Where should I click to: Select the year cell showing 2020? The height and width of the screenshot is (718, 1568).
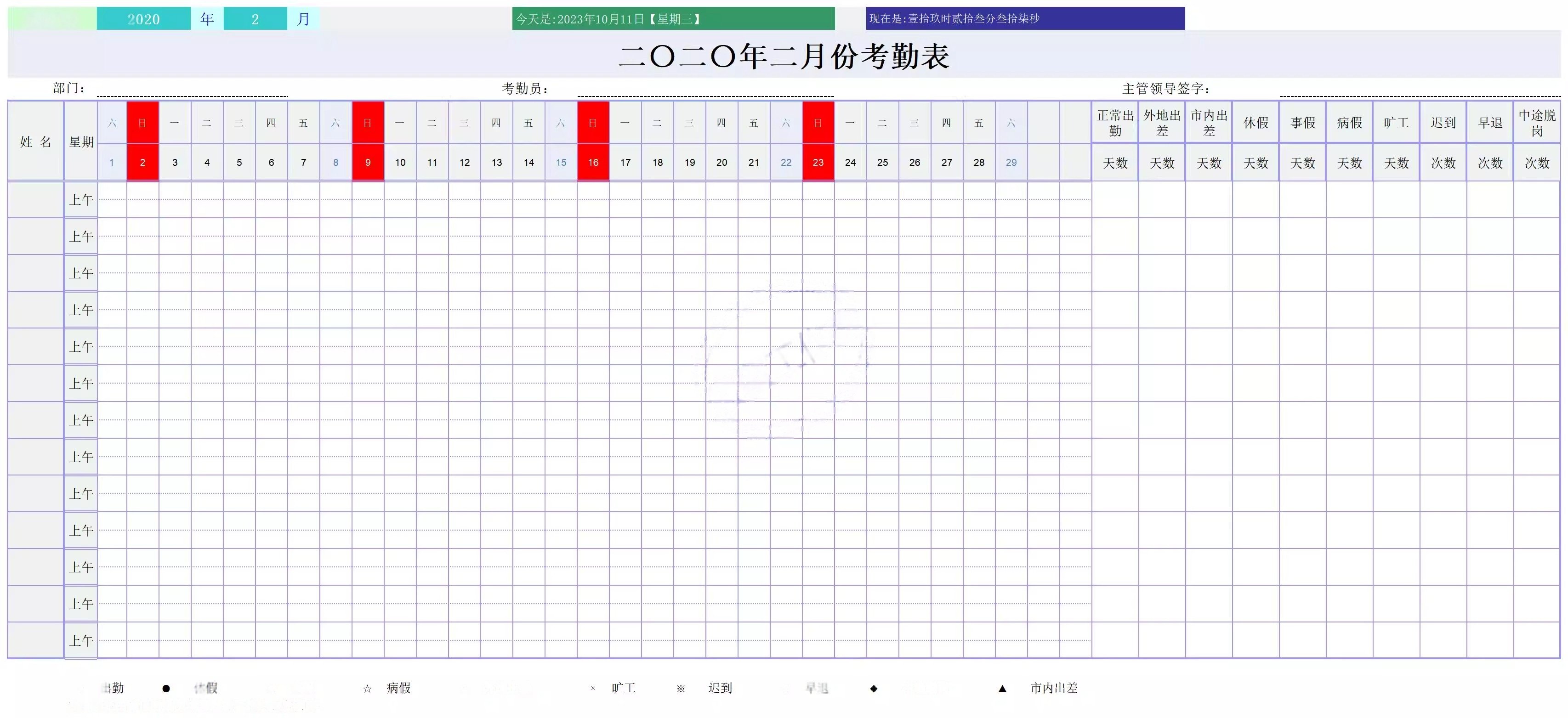click(x=144, y=19)
